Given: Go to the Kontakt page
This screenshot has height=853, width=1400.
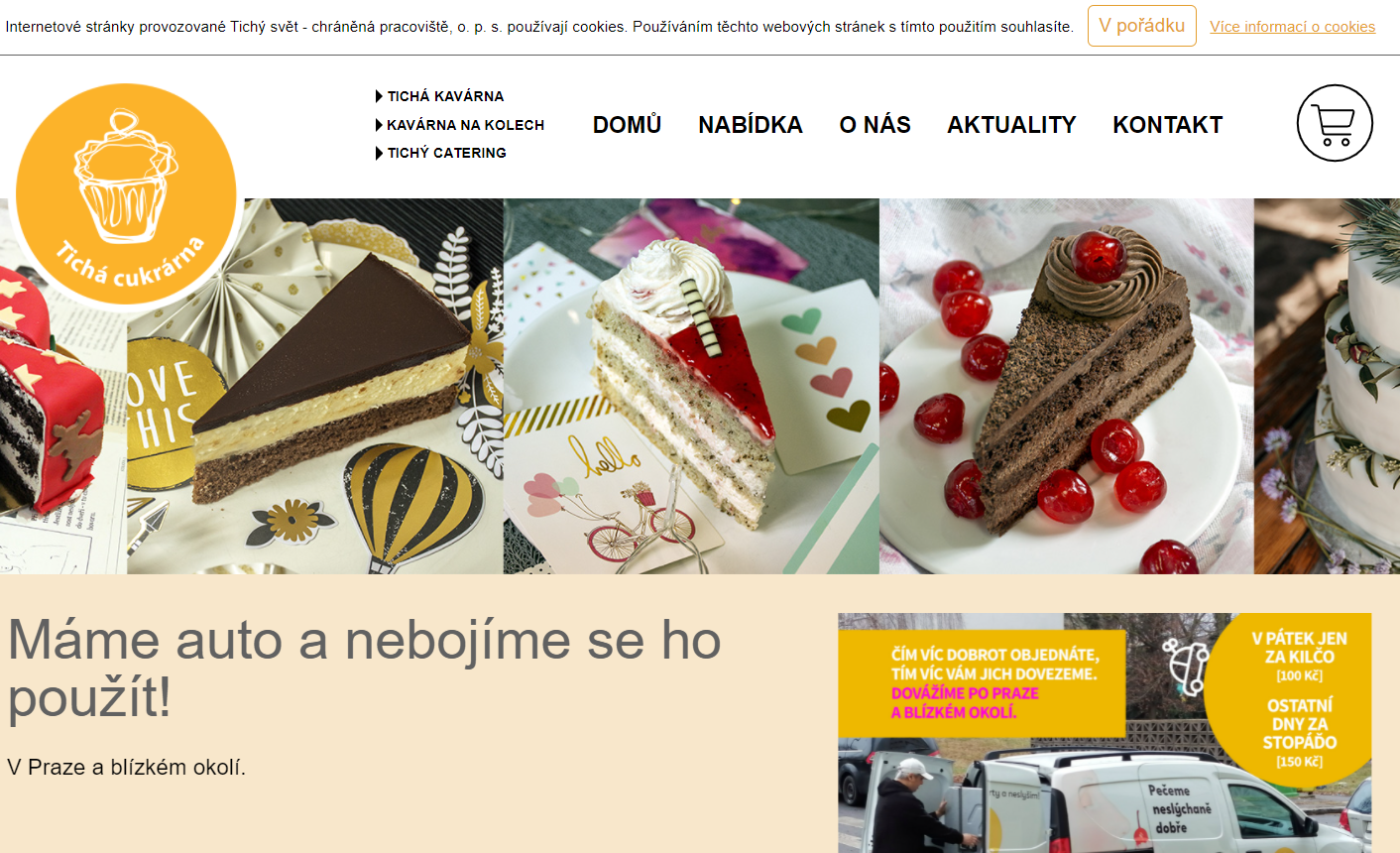Looking at the screenshot, I should (1168, 124).
